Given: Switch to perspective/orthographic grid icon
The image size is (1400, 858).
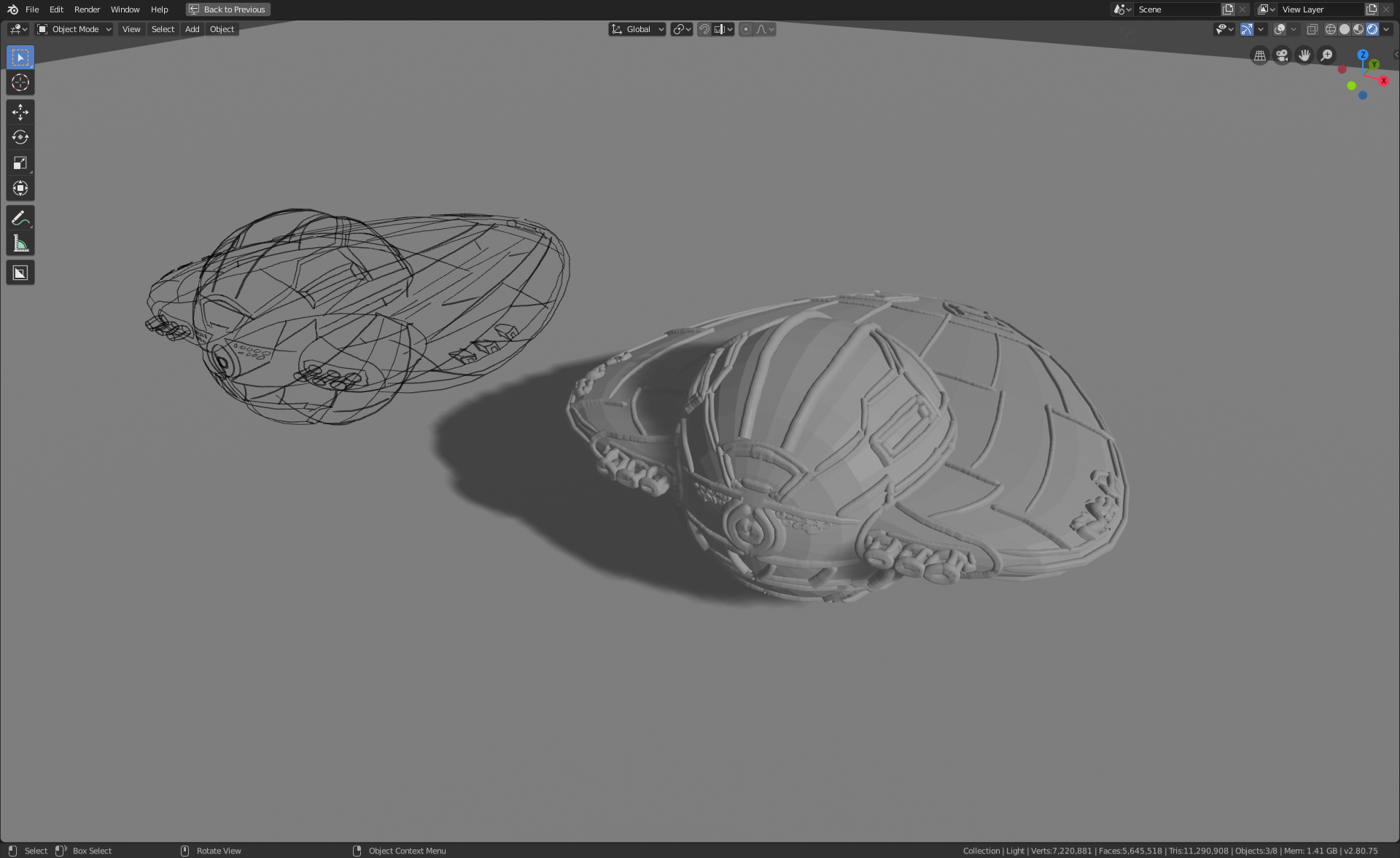Looking at the screenshot, I should [1259, 55].
